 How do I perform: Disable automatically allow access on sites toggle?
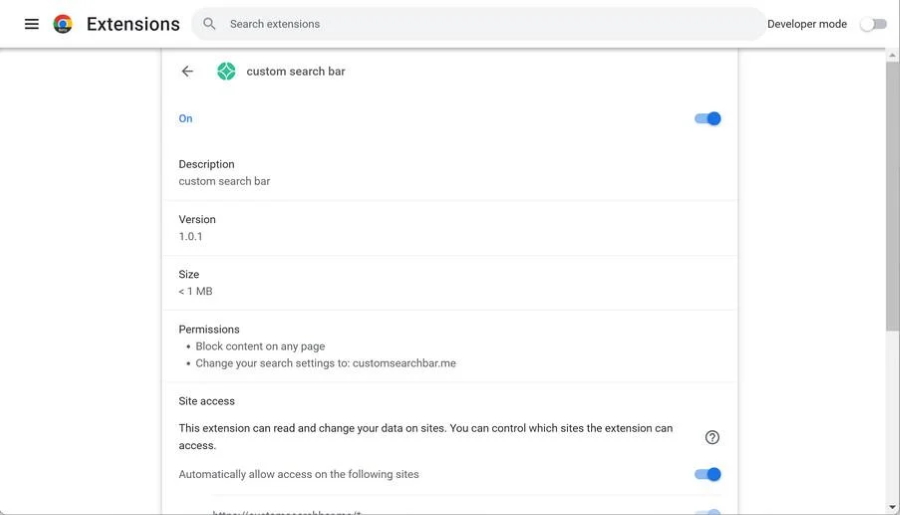707,475
